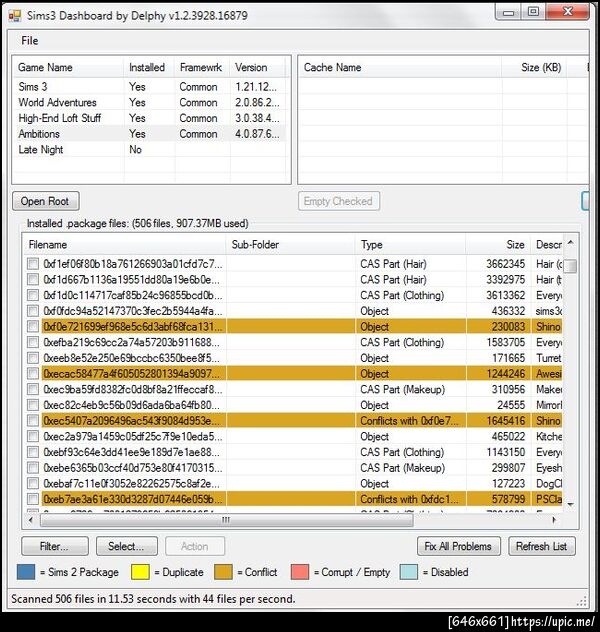Image resolution: width=600 pixels, height=632 pixels.
Task: Tick checkbox for file 0xebf93c64e3dd41ee9e189d7e1ae88
Action: [33, 452]
